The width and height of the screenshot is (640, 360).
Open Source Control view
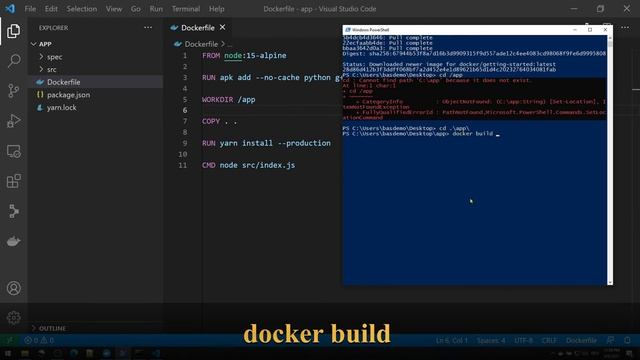[13, 91]
